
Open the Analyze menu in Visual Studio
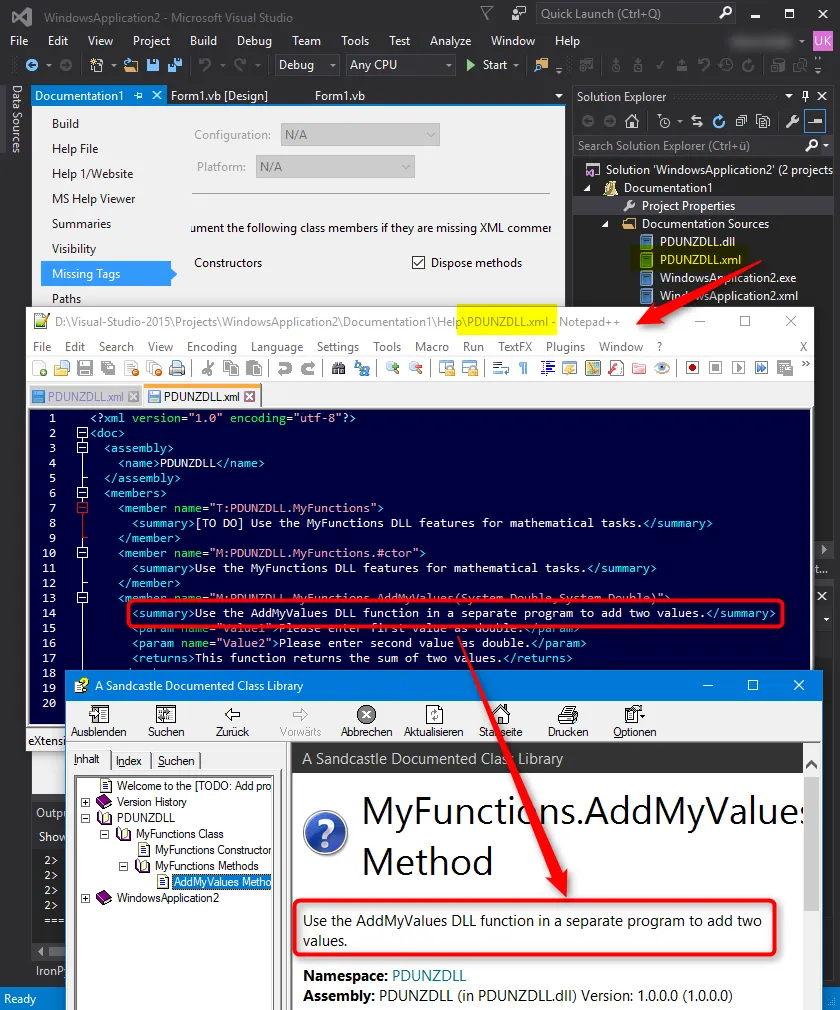click(450, 41)
